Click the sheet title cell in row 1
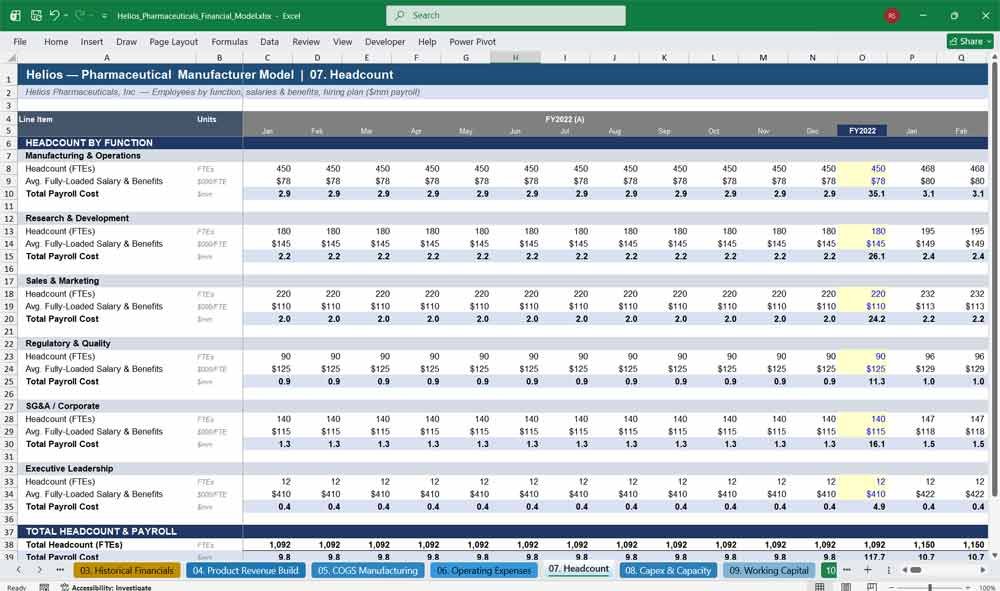The width and height of the screenshot is (1000, 591). click(209, 75)
